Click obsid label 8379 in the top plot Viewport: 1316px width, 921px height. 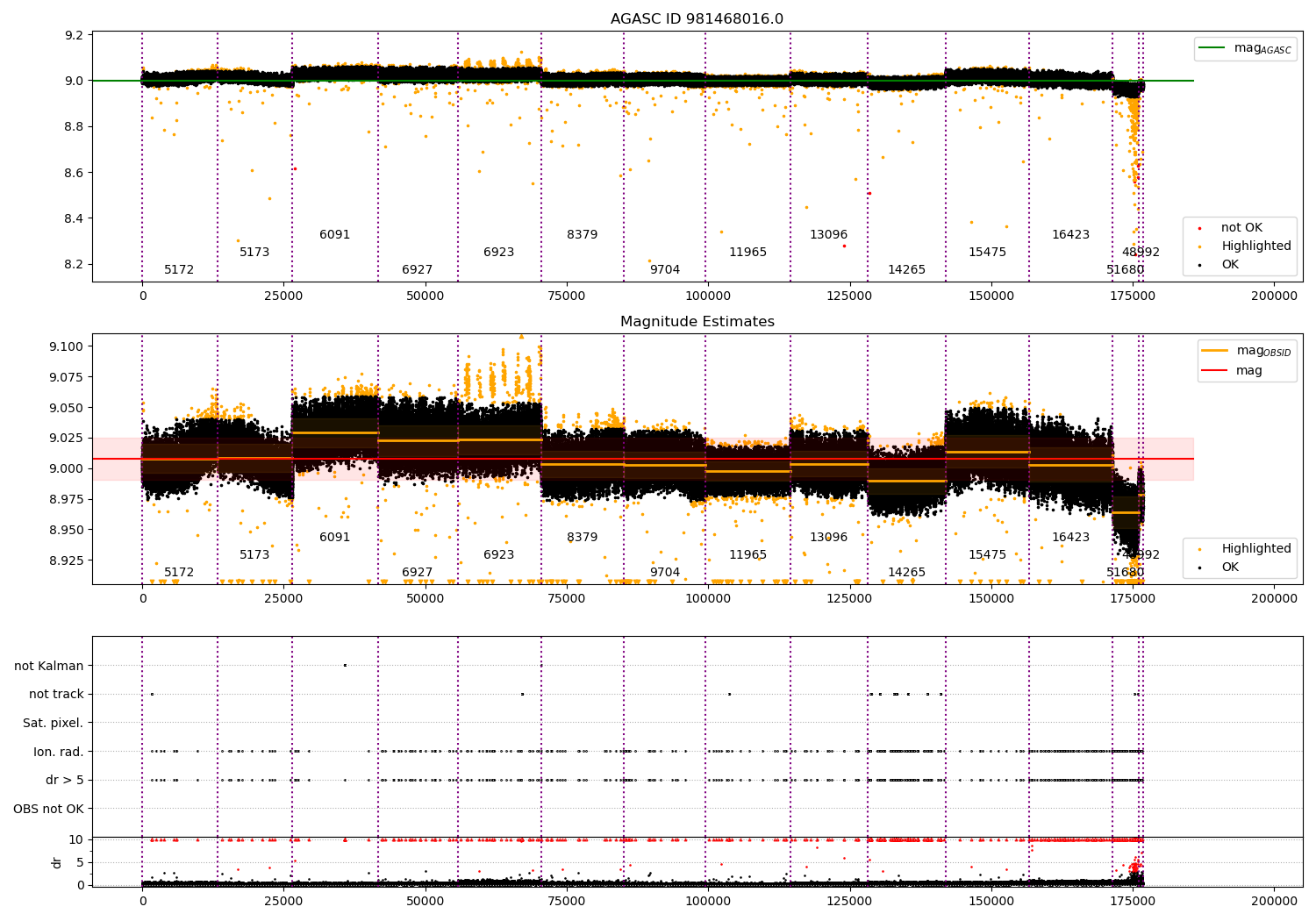(x=582, y=235)
